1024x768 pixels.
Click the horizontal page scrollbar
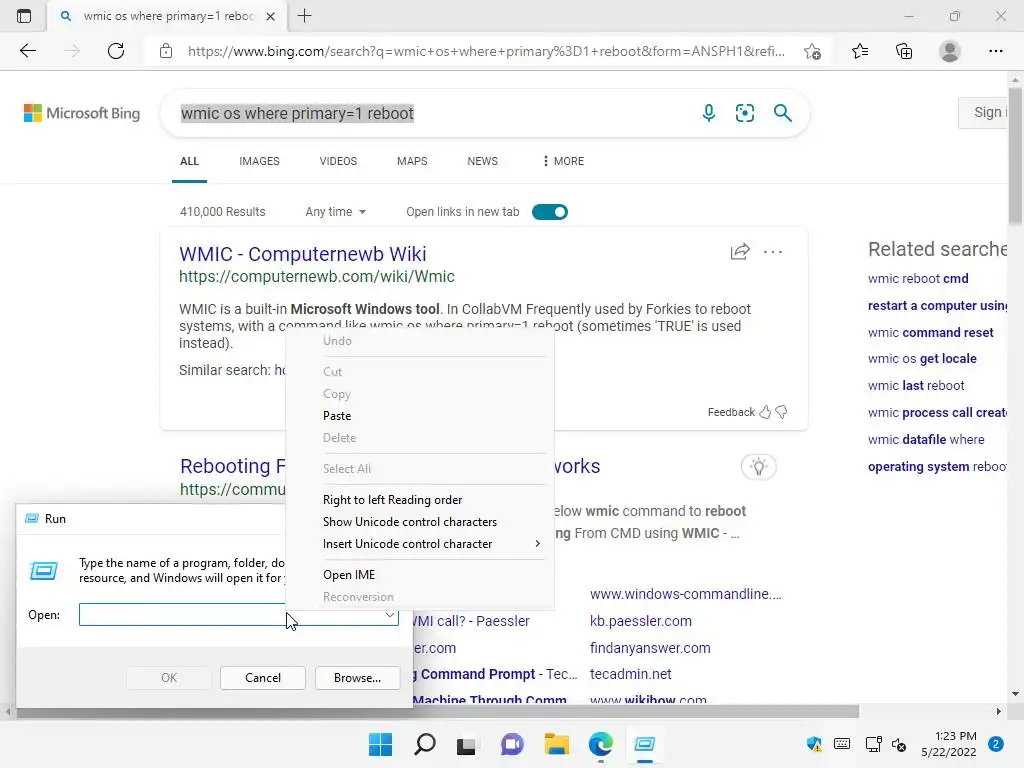tap(437, 711)
